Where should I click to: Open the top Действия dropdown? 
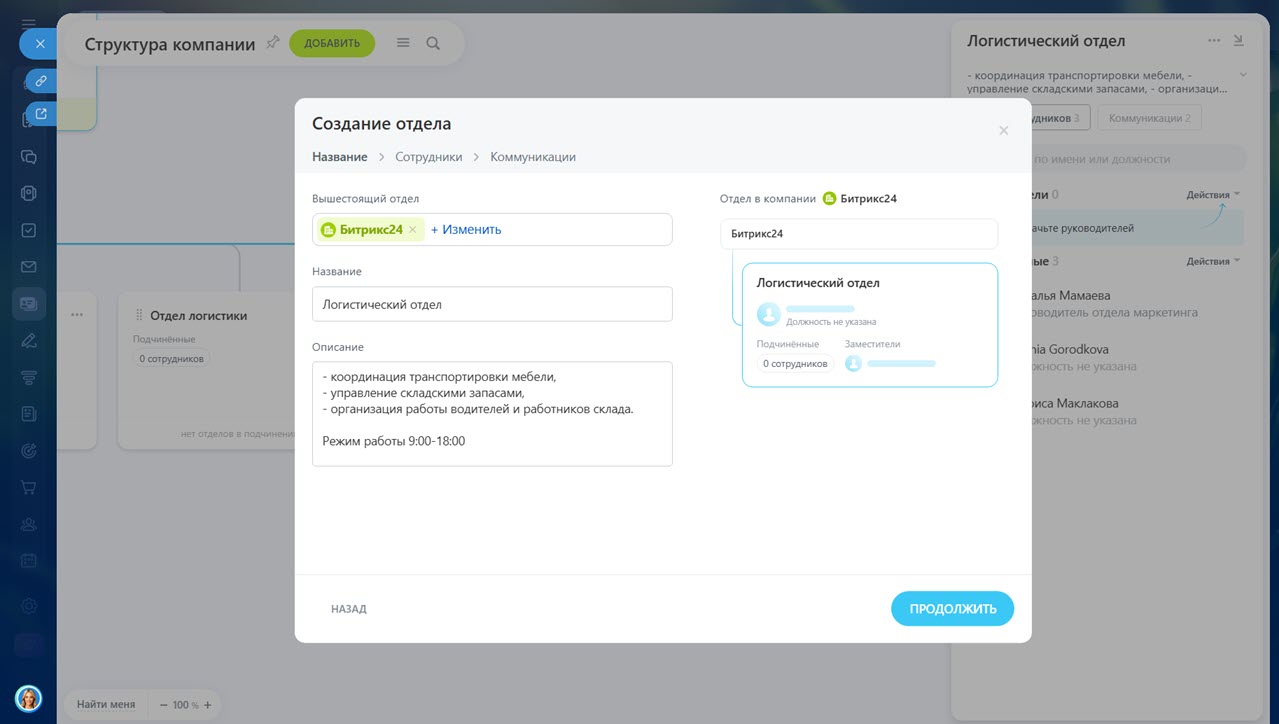tap(1213, 195)
